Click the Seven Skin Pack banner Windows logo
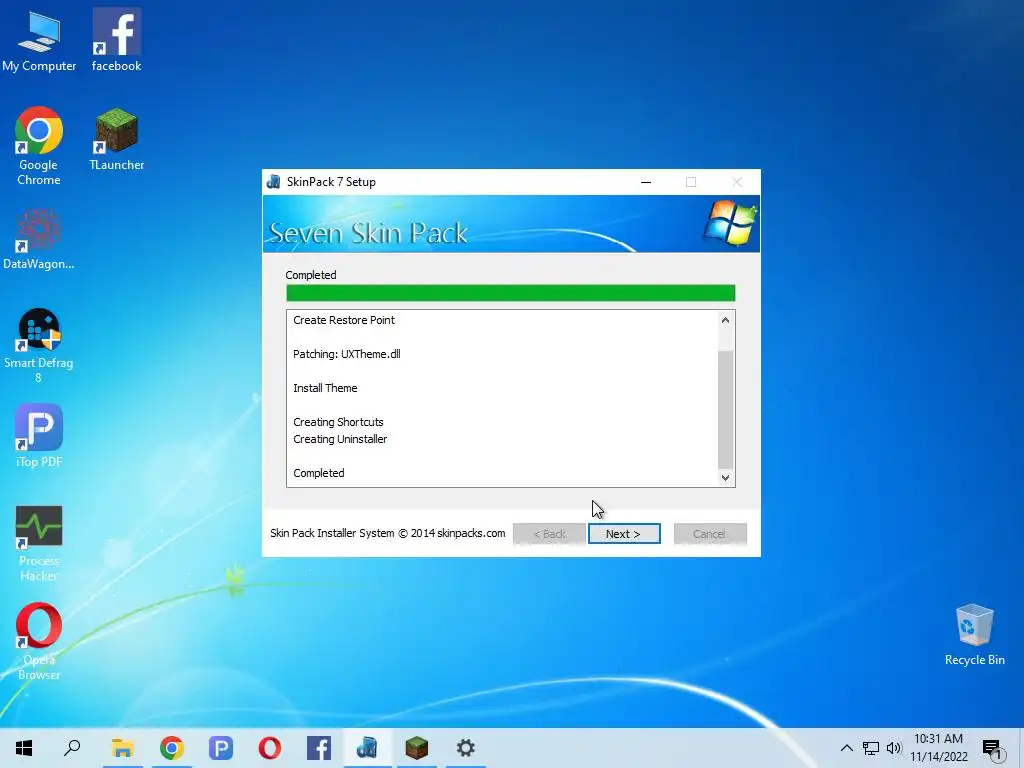 (x=729, y=223)
